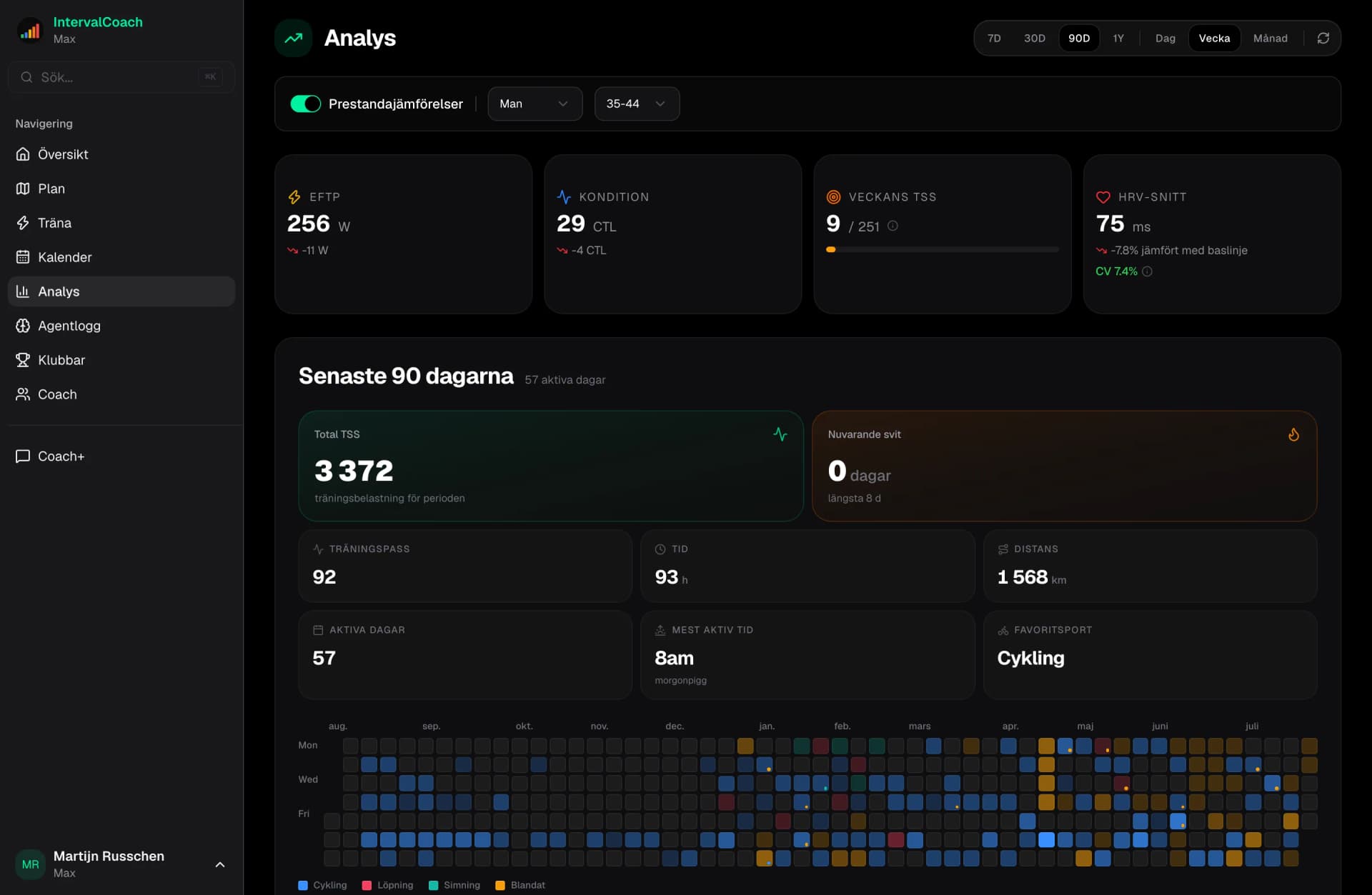Click the MR user avatar

click(30, 864)
